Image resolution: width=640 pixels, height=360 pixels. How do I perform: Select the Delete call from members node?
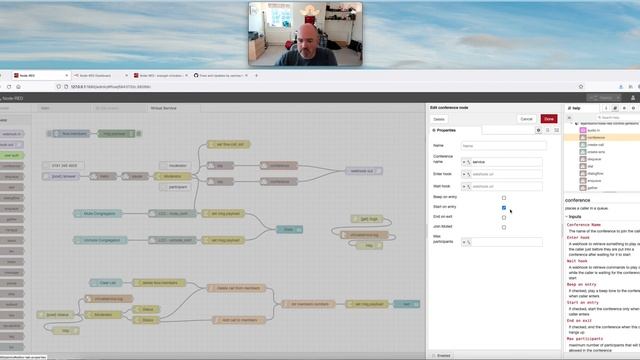pos(236,288)
